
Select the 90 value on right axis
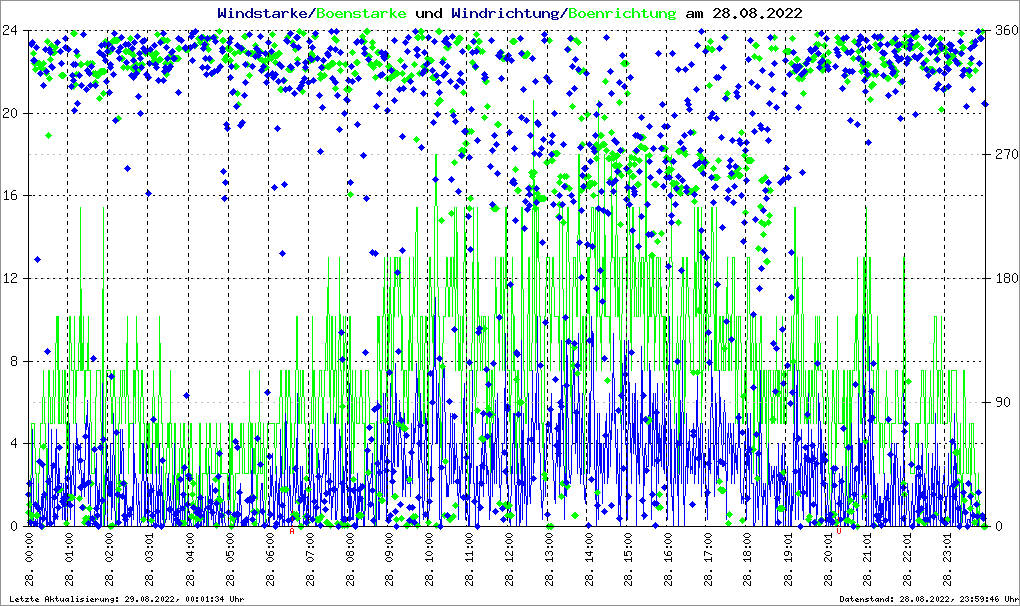tap(1000, 402)
